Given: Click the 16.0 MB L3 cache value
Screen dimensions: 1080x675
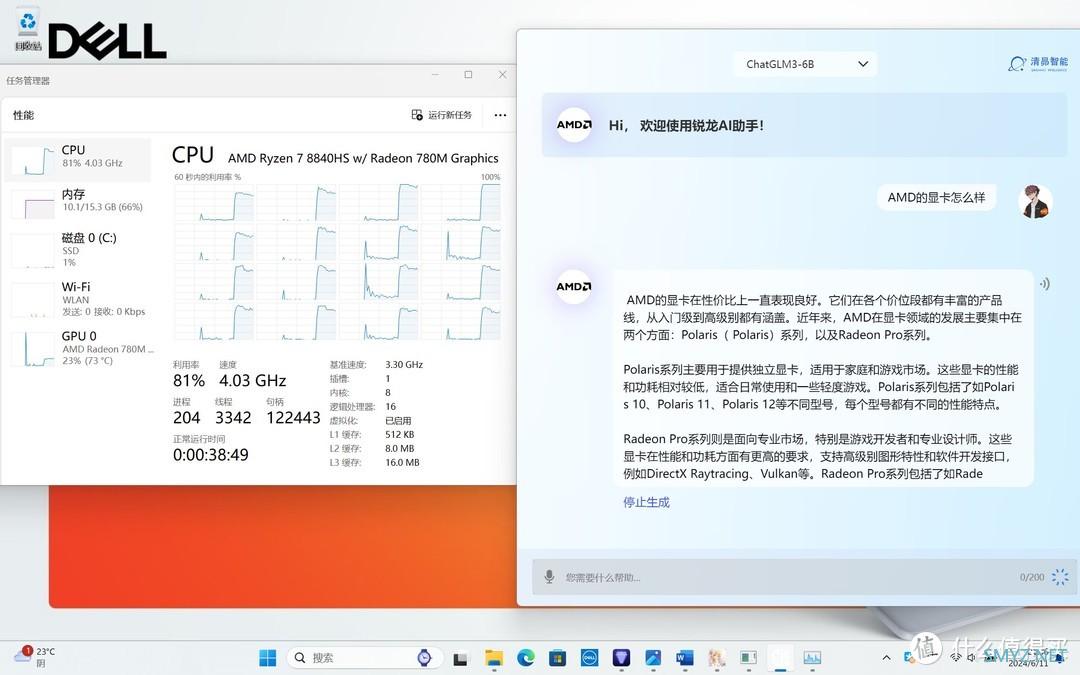Looking at the screenshot, I should [402, 462].
